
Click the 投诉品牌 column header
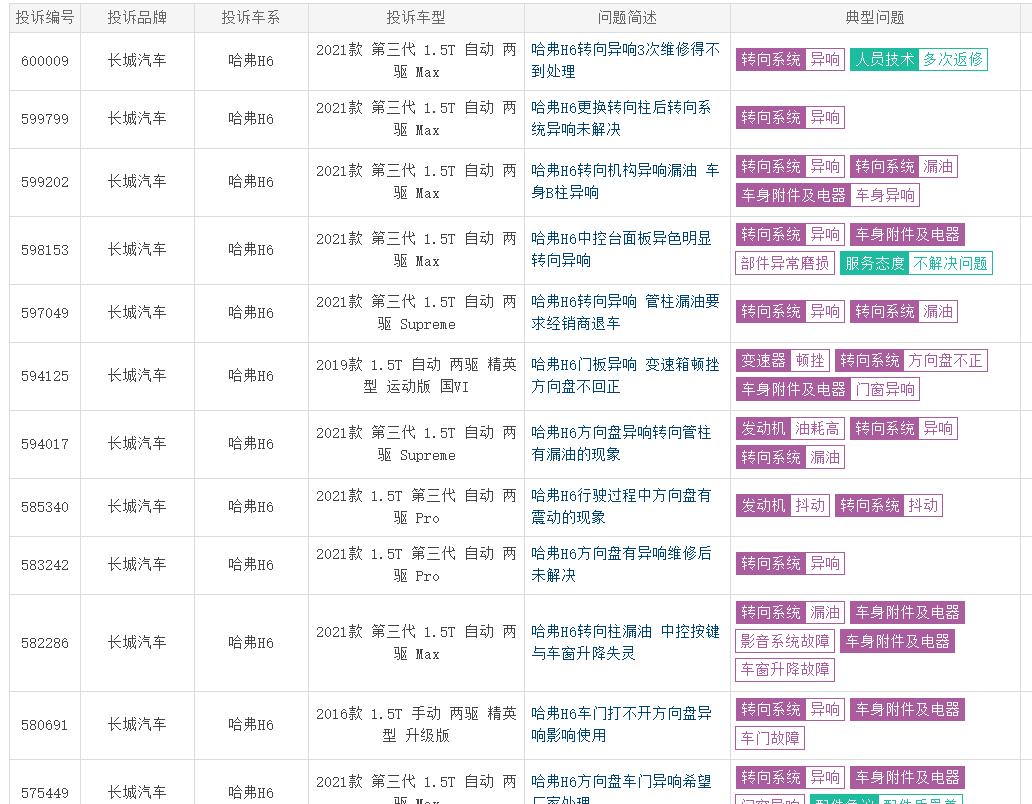[137, 18]
